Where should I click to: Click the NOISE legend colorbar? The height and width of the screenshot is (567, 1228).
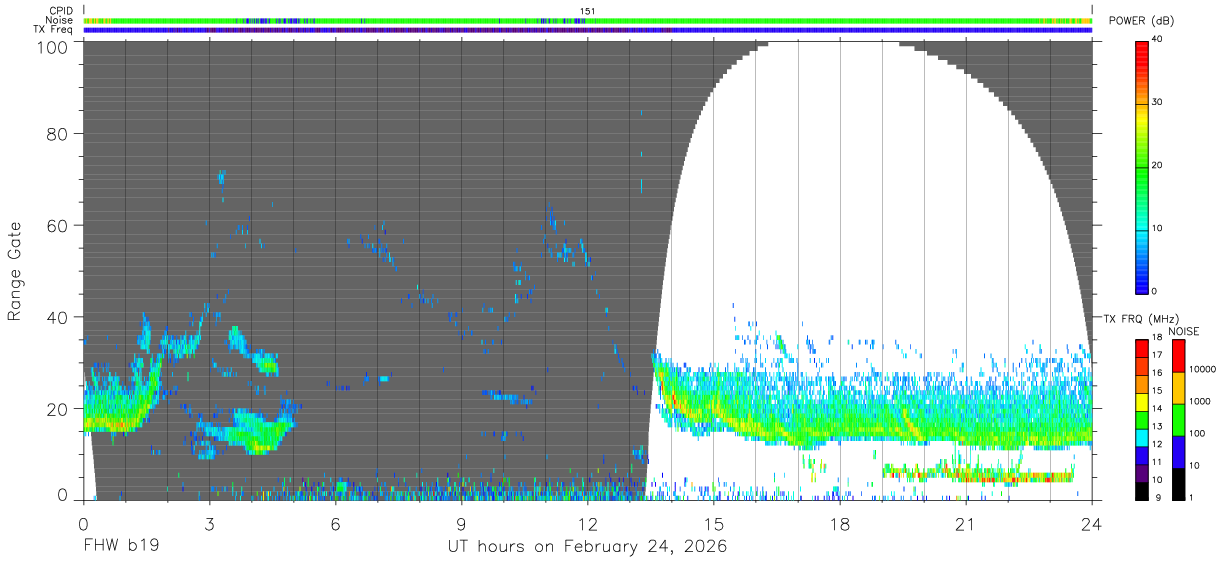pos(1178,419)
